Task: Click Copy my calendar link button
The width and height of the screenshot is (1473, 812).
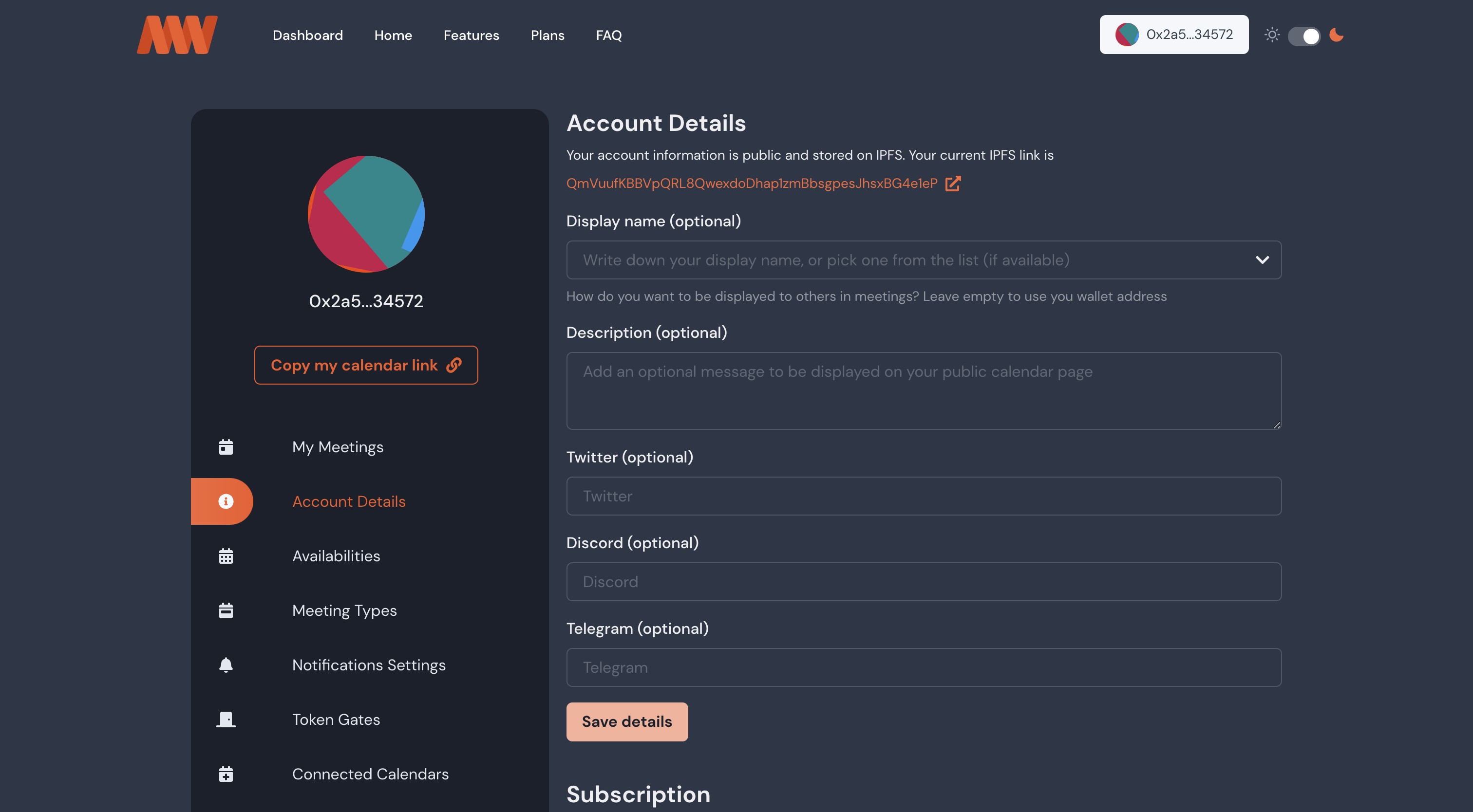Action: pyautogui.click(x=366, y=365)
